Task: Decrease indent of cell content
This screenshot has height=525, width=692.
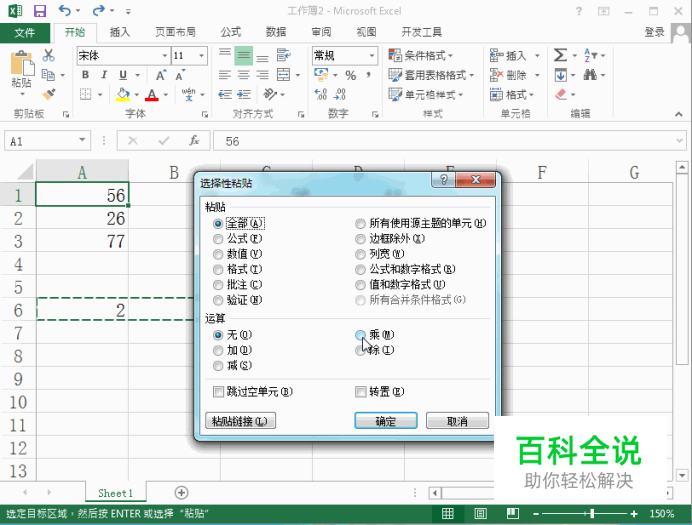Action: tap(225, 94)
